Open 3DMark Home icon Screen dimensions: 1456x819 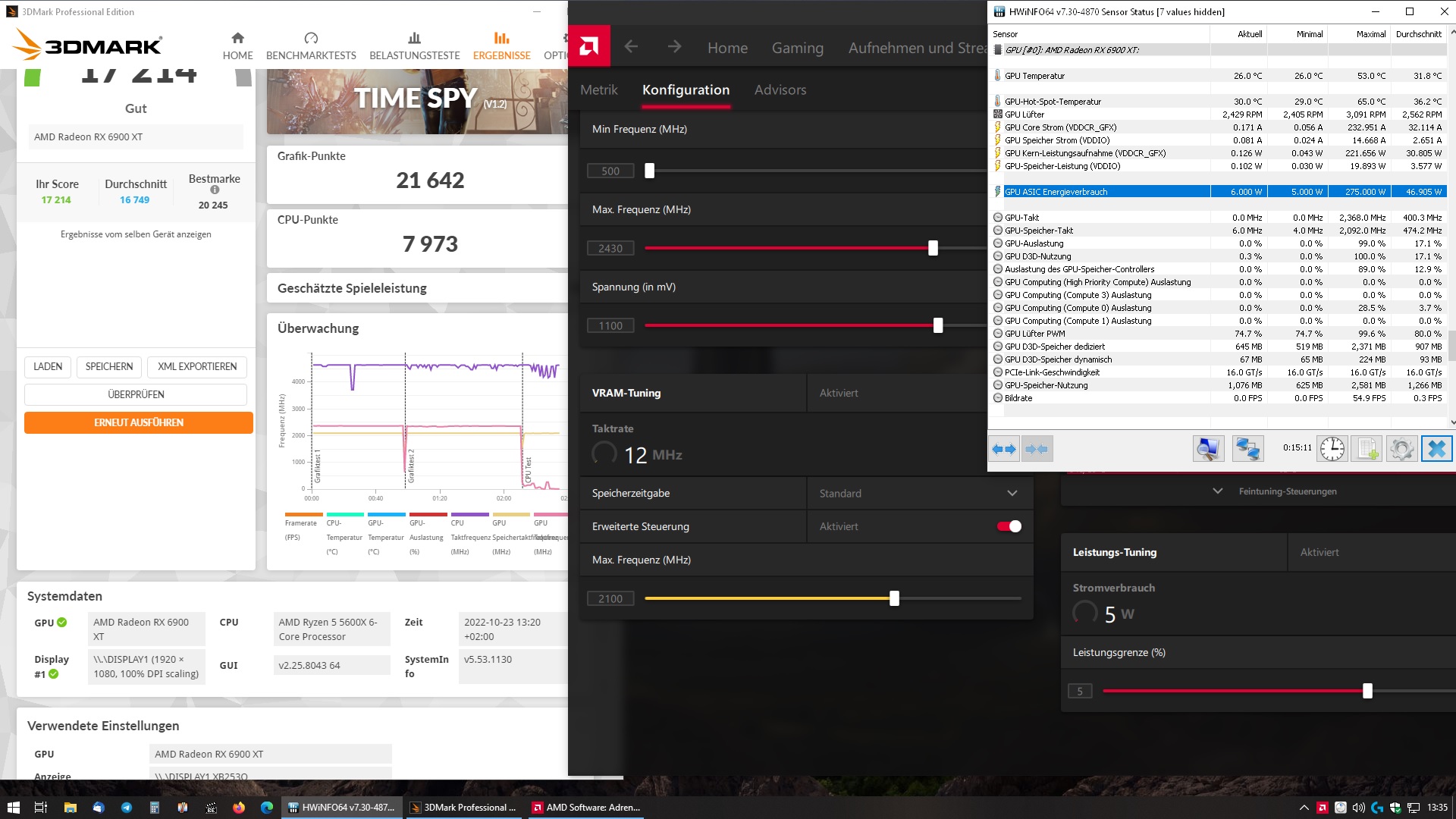click(237, 38)
